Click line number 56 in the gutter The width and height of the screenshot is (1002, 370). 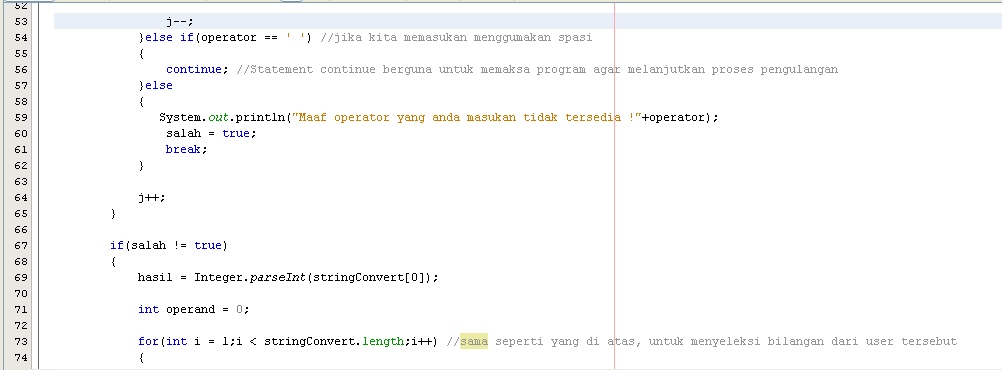(20, 70)
